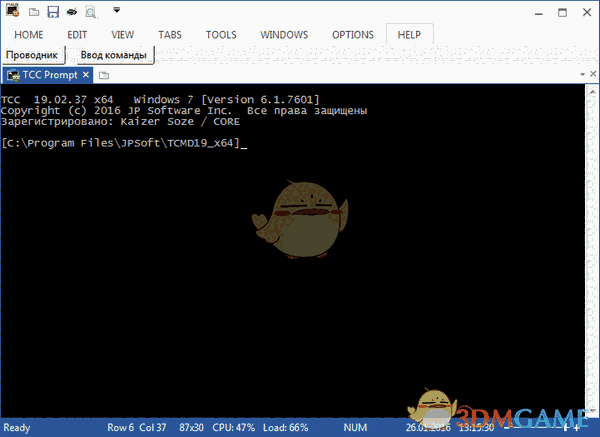600x437 pixels.
Task: Click the Проводник toolbar button
Action: coord(33,55)
